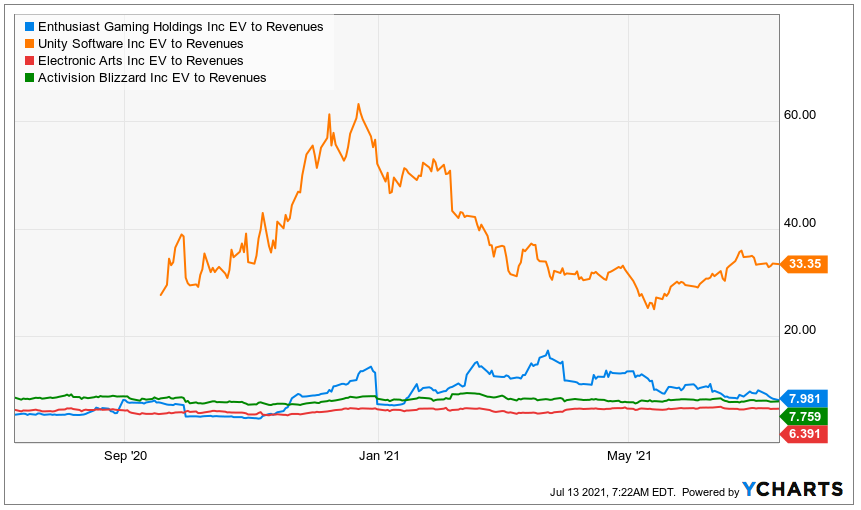The height and width of the screenshot is (510, 861).
Task: Click the 'Jul 13 2021, 7:22AM EDT' timestamp
Action: point(613,492)
